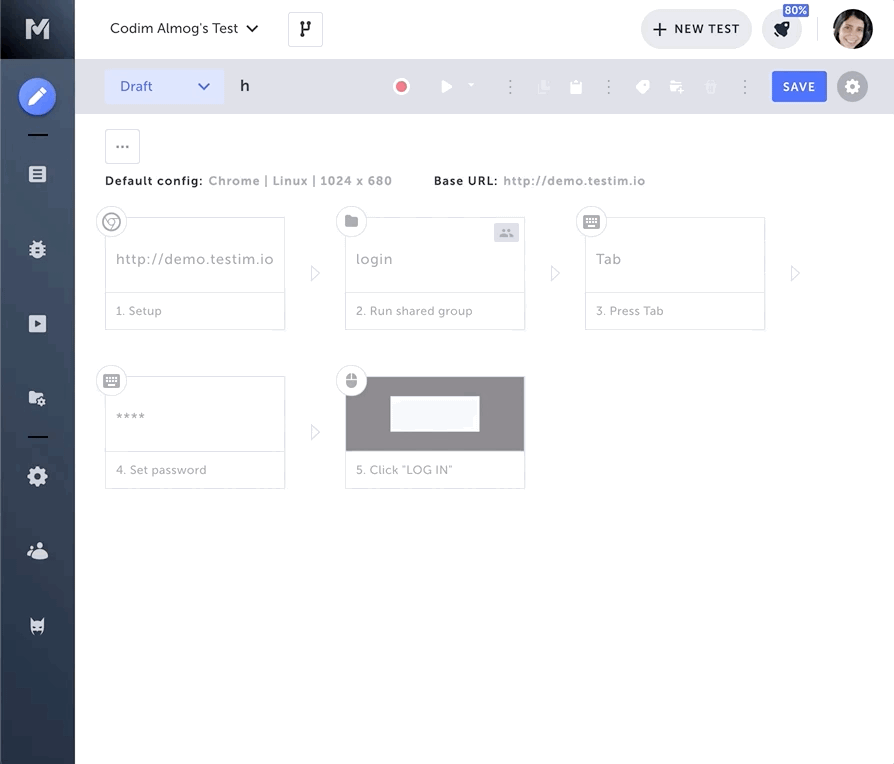The image size is (894, 764).
Task: Click the folder icon on login step
Action: (351, 221)
